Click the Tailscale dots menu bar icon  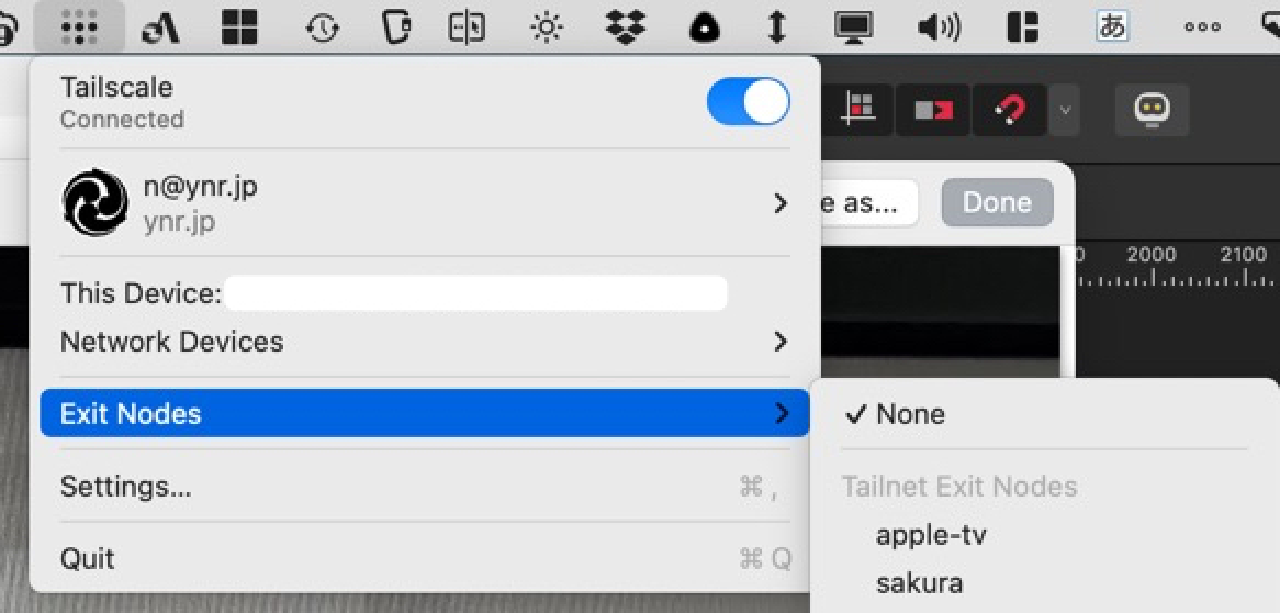point(79,27)
